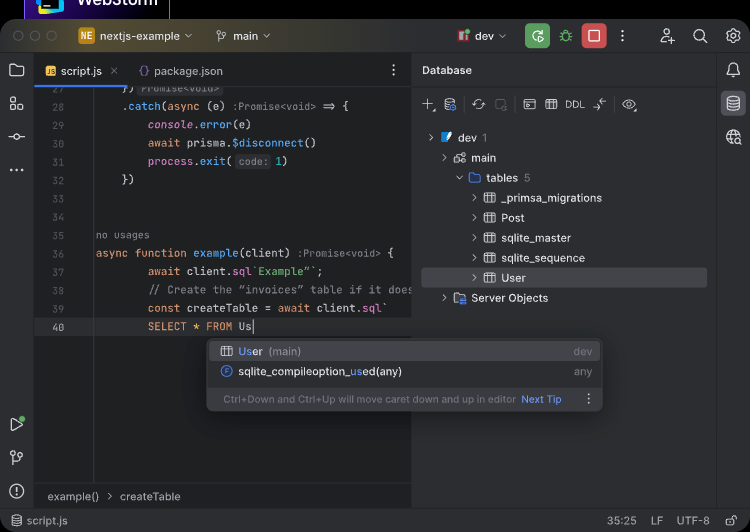750x532 pixels.
Task: Open more run actions menu
Action: coord(622,36)
